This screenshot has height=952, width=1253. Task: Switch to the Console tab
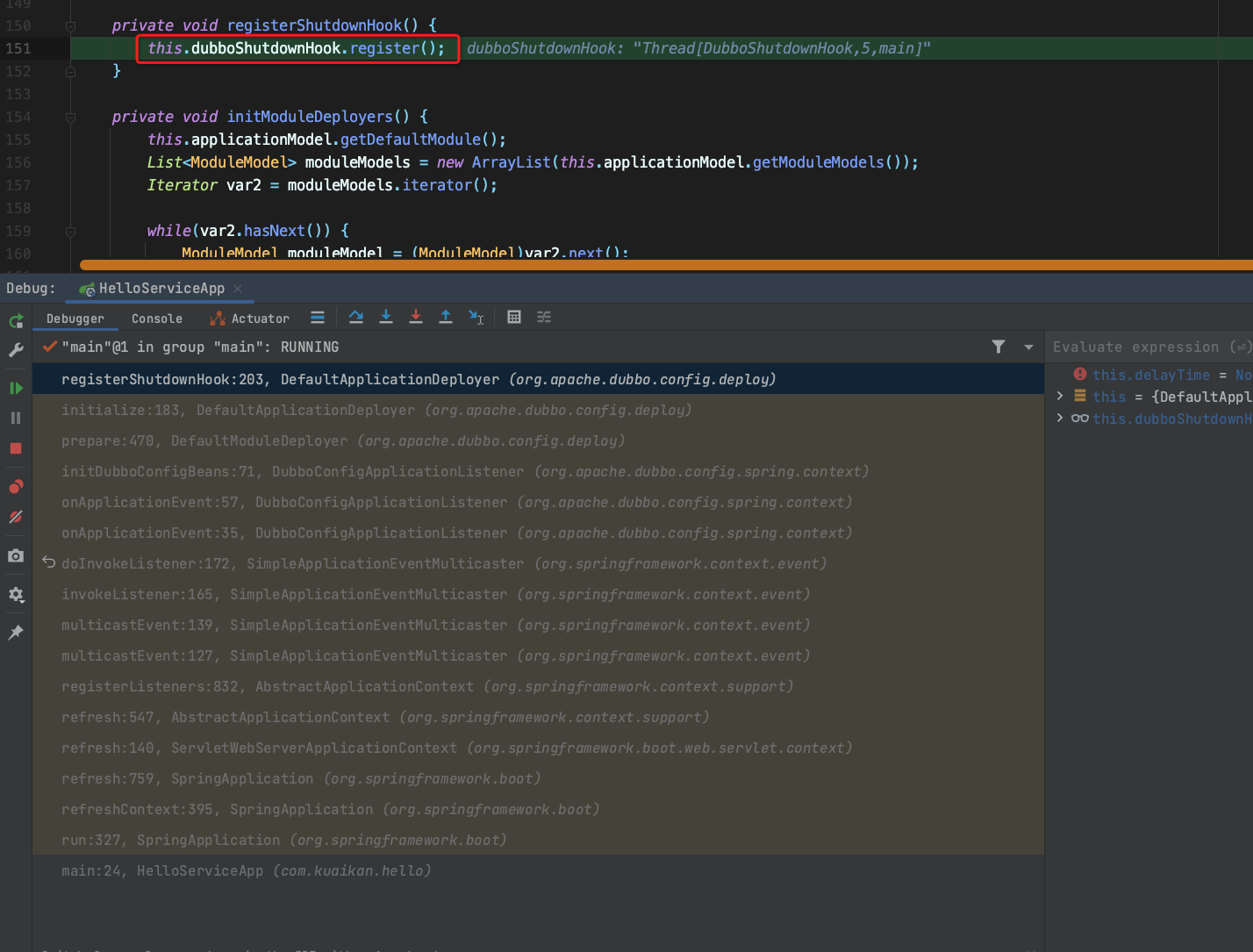tap(156, 318)
